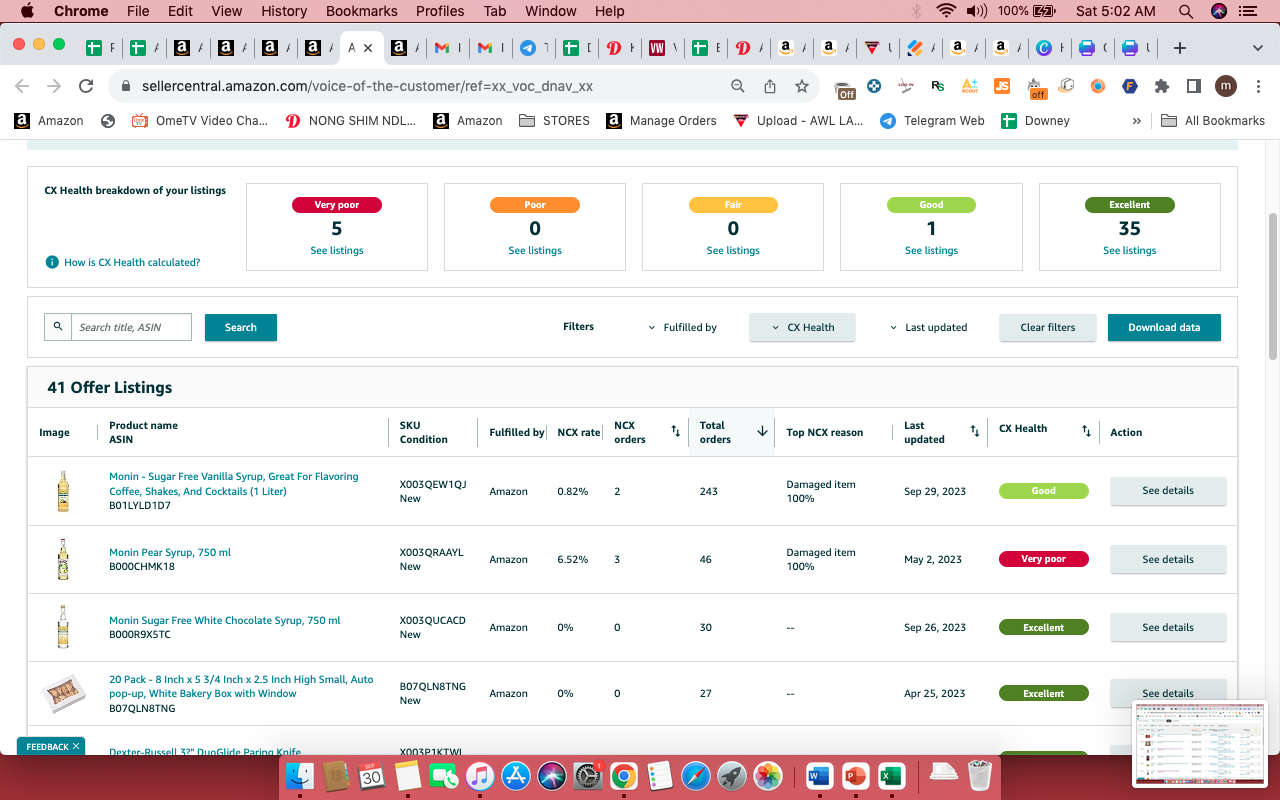Open Finder from the Dock

(x=300, y=775)
